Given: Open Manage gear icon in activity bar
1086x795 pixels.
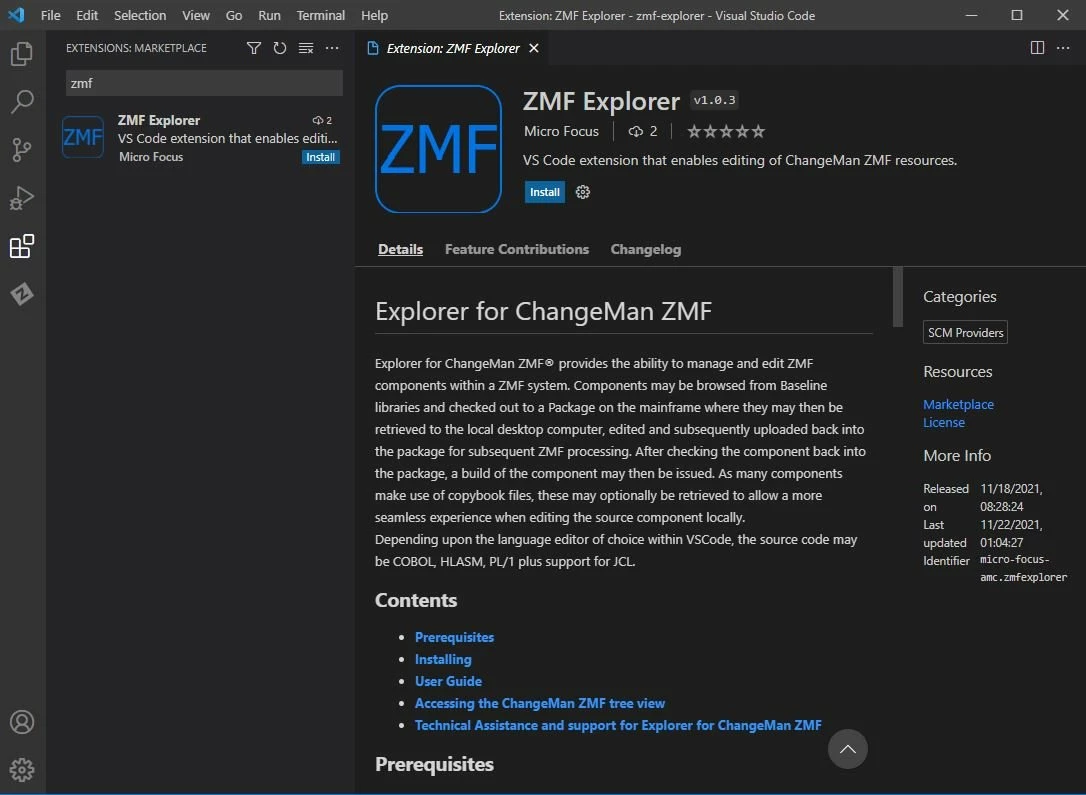Looking at the screenshot, I should 22,769.
